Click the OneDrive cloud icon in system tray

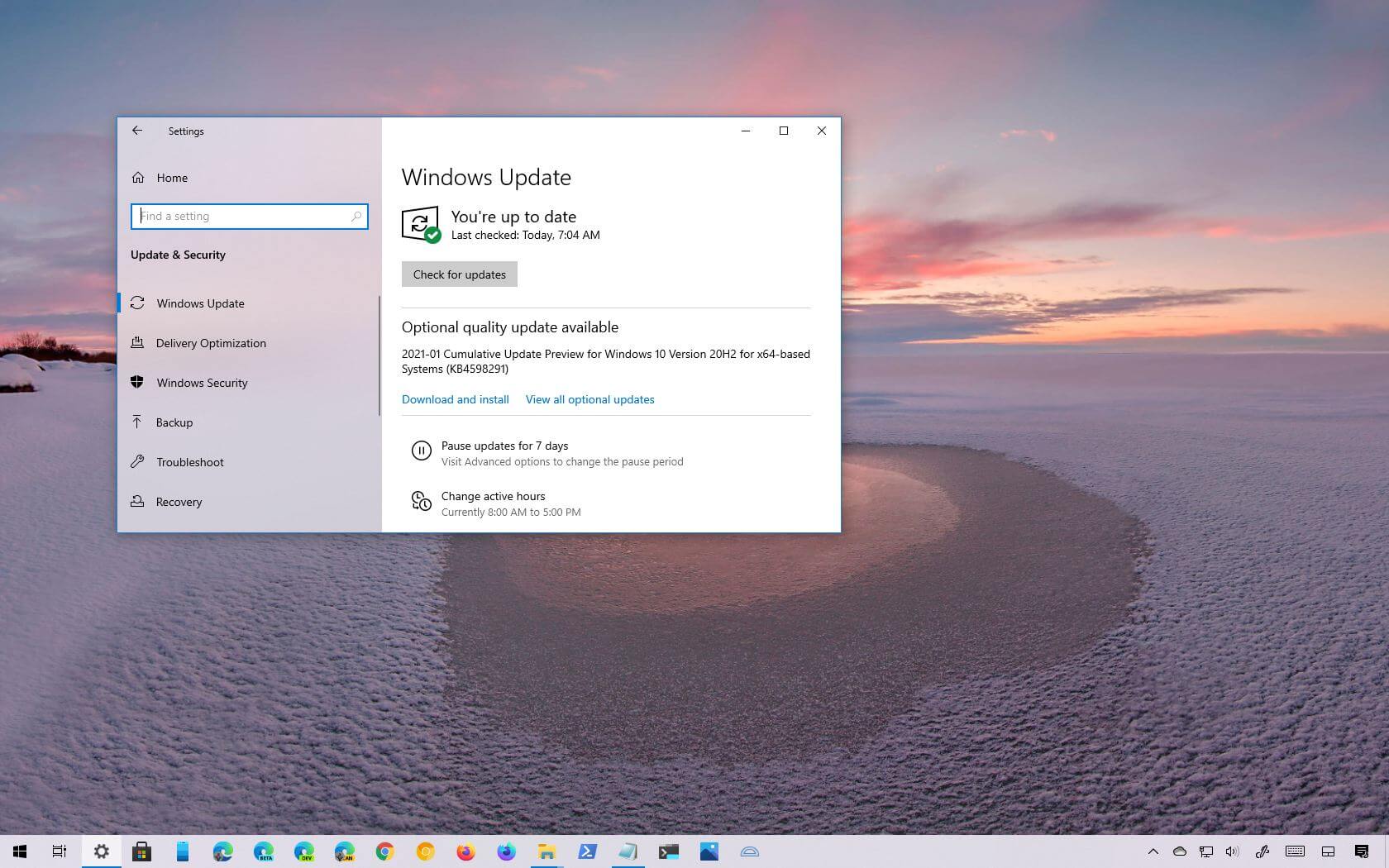(x=1180, y=851)
